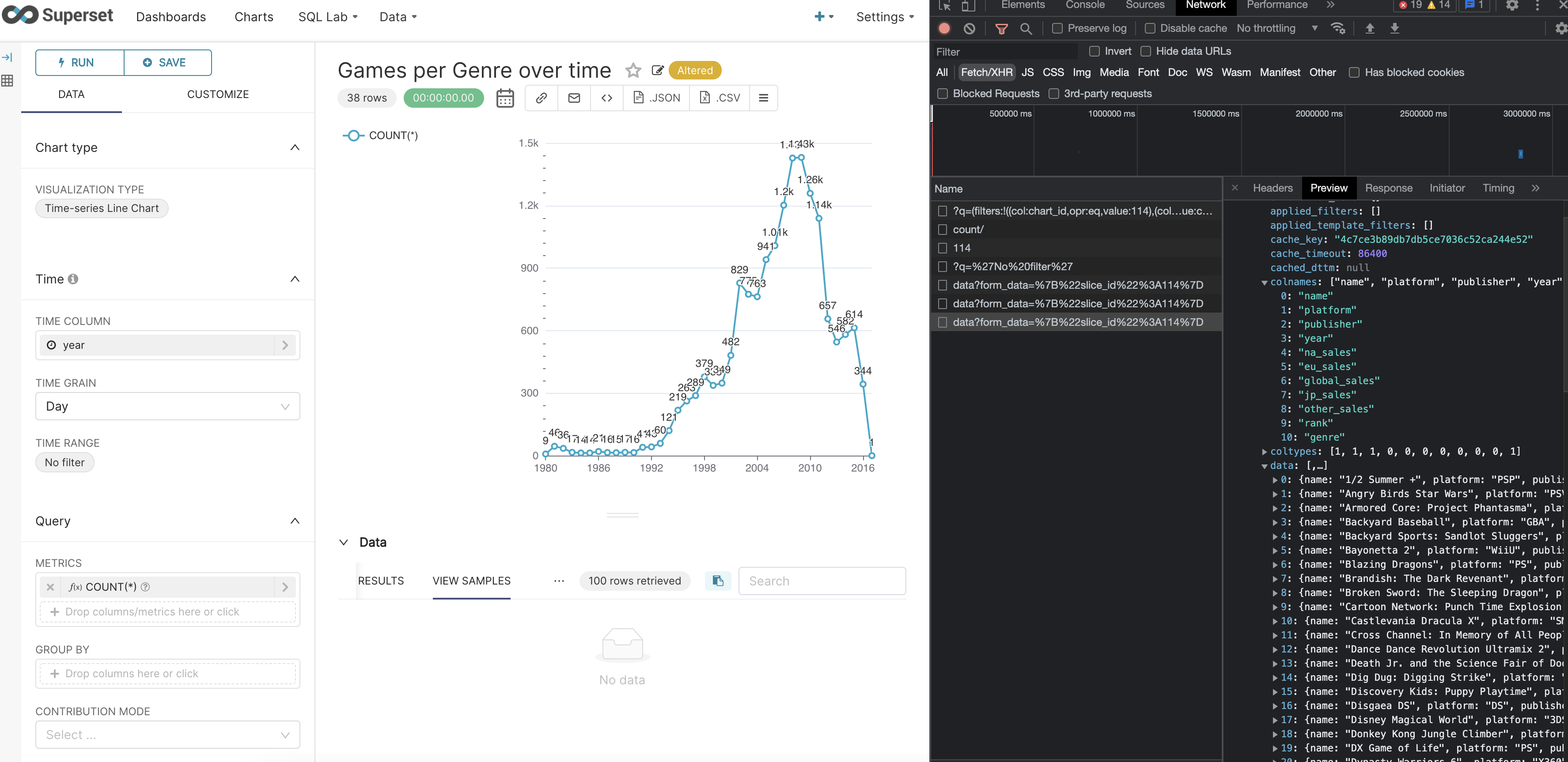Download the chart data as .JSON
Image resolution: width=1568 pixels, height=762 pixels.
[655, 98]
